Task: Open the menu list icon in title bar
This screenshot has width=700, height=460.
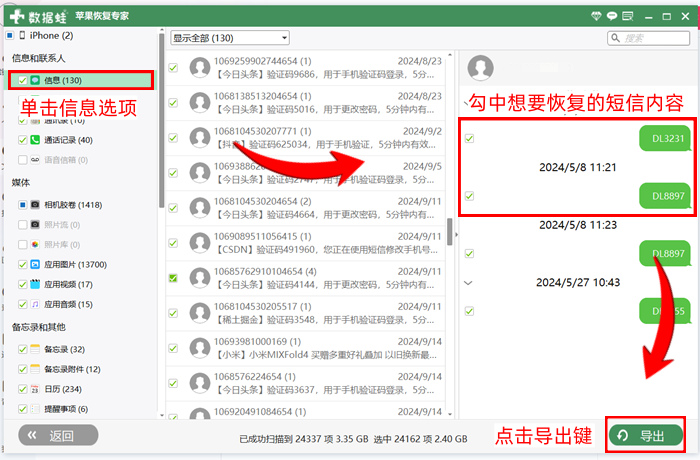Action: tap(628, 16)
